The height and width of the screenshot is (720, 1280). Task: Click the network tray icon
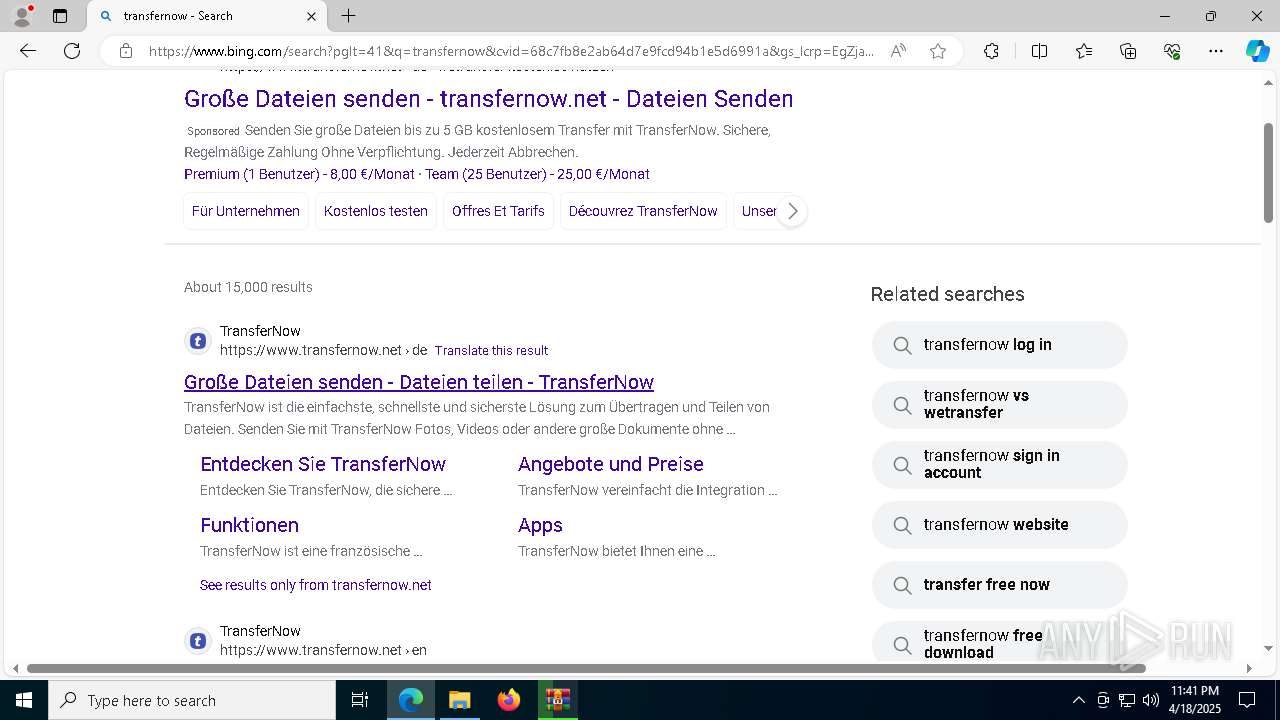pyautogui.click(x=1126, y=700)
